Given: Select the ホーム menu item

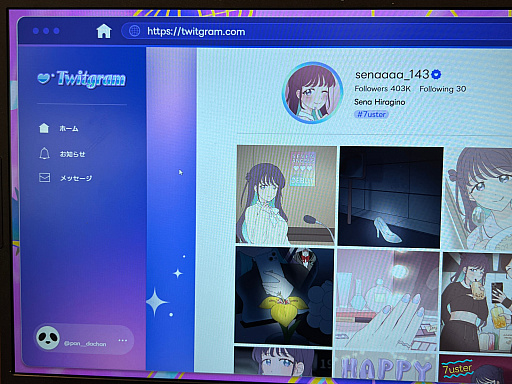Looking at the screenshot, I should 69,129.
